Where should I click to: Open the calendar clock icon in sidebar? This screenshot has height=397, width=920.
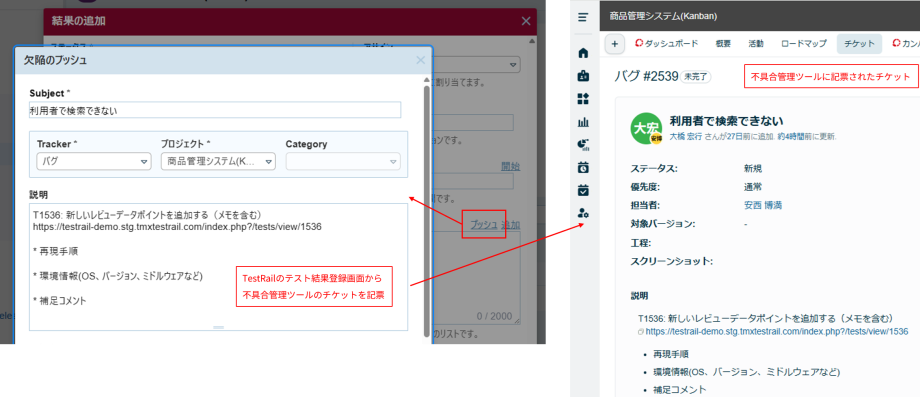pos(583,167)
